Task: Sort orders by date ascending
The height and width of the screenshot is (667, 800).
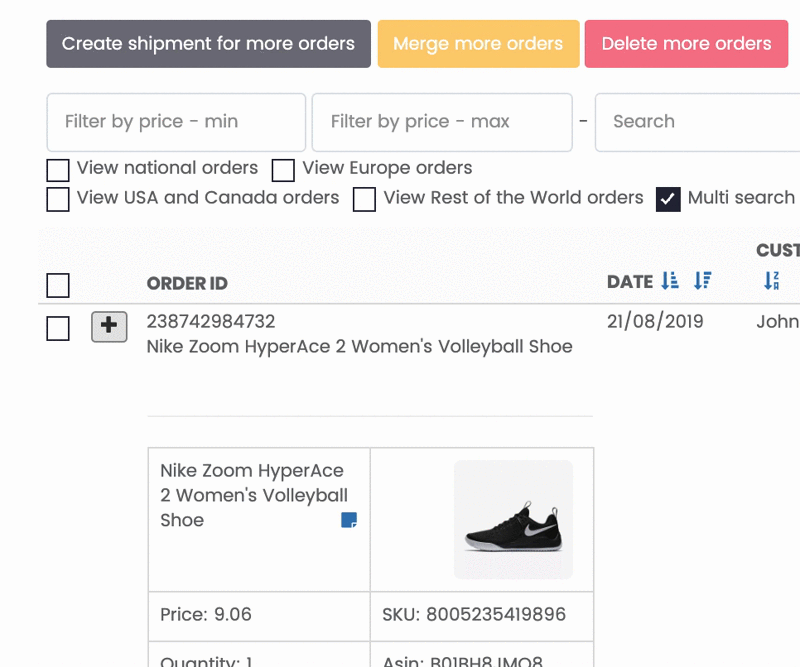Action: (x=669, y=281)
